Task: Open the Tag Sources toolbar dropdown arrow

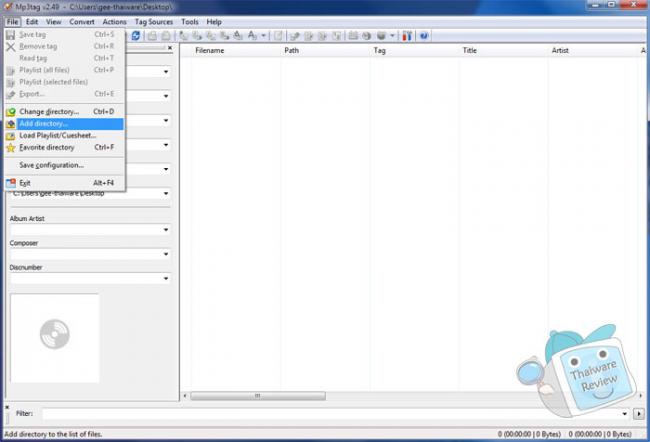Action: click(392, 36)
